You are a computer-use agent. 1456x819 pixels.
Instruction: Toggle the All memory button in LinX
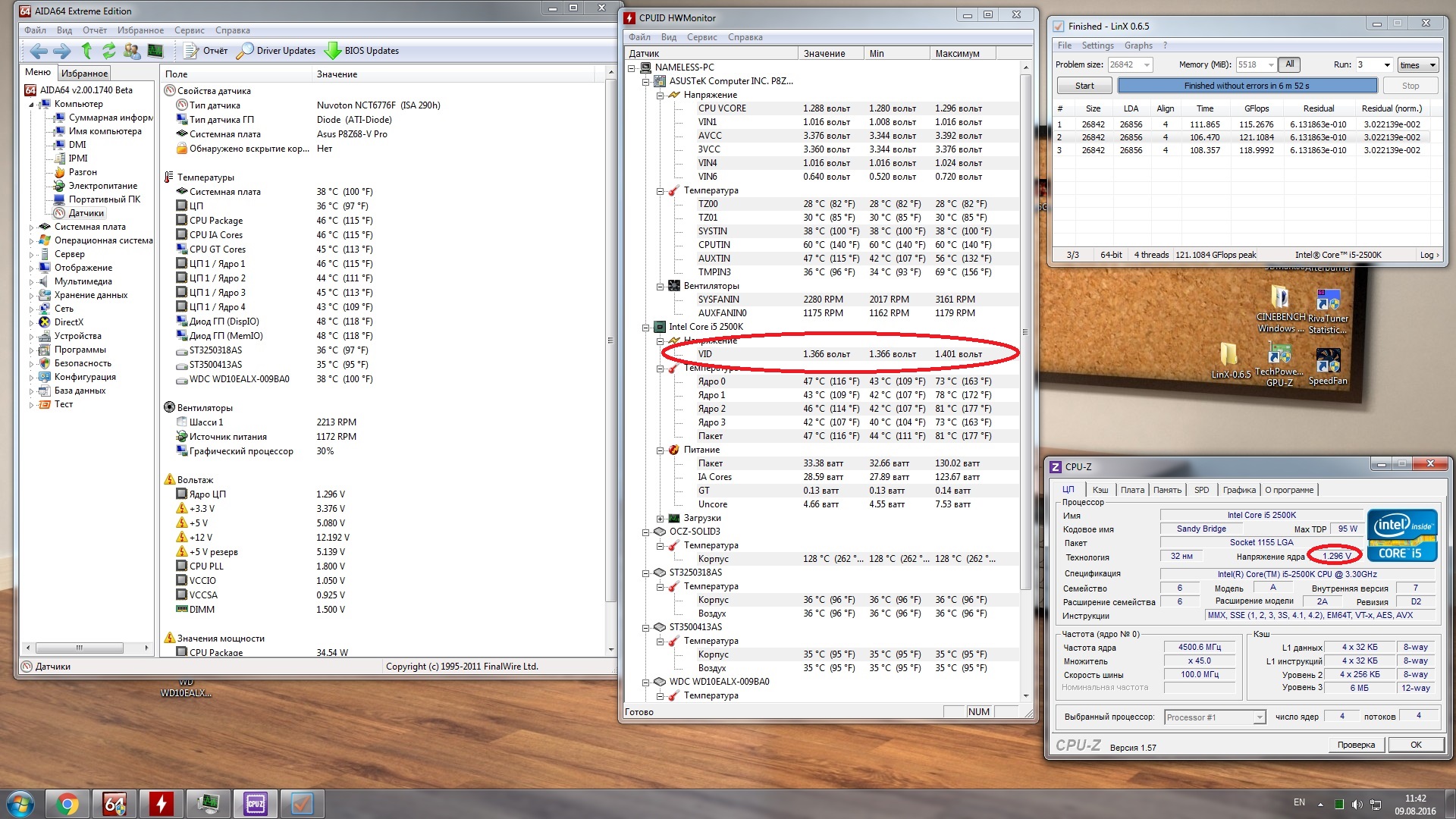pos(1289,64)
